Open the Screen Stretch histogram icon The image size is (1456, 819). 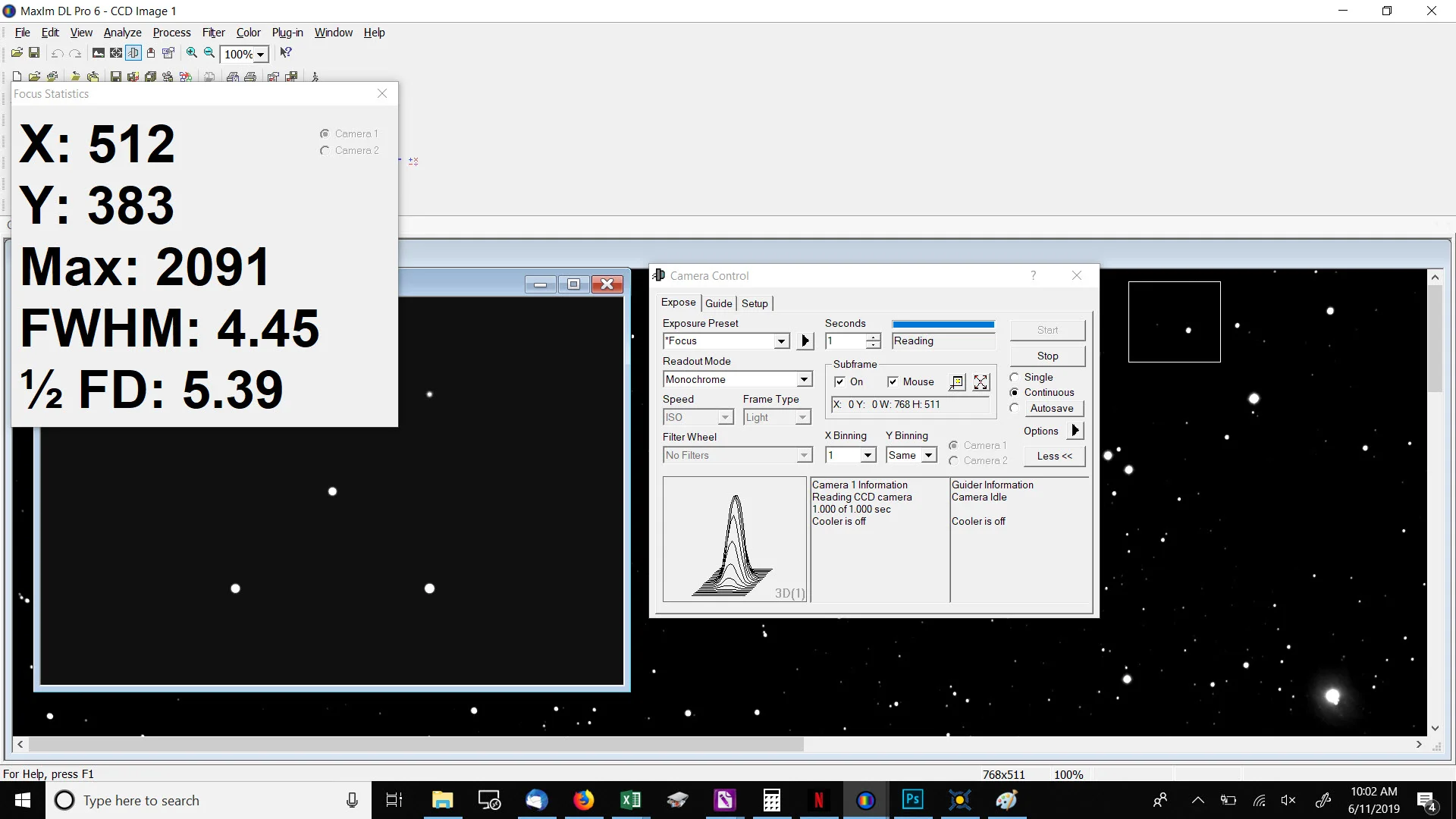[99, 53]
